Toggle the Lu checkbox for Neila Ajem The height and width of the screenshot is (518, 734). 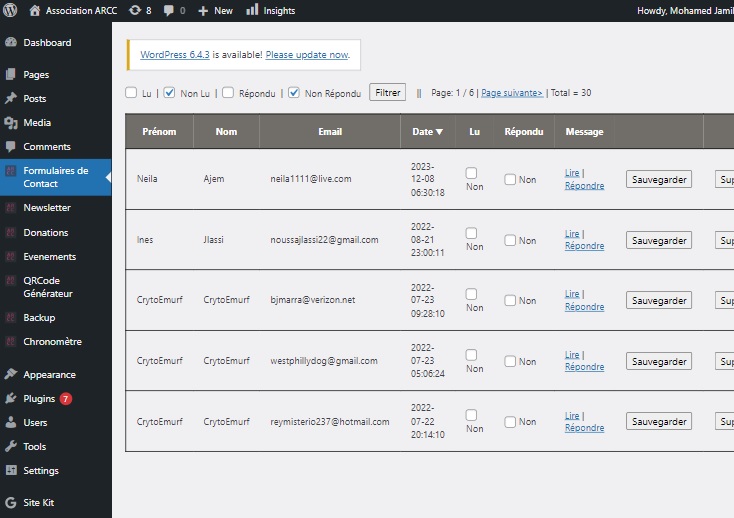pos(471,173)
